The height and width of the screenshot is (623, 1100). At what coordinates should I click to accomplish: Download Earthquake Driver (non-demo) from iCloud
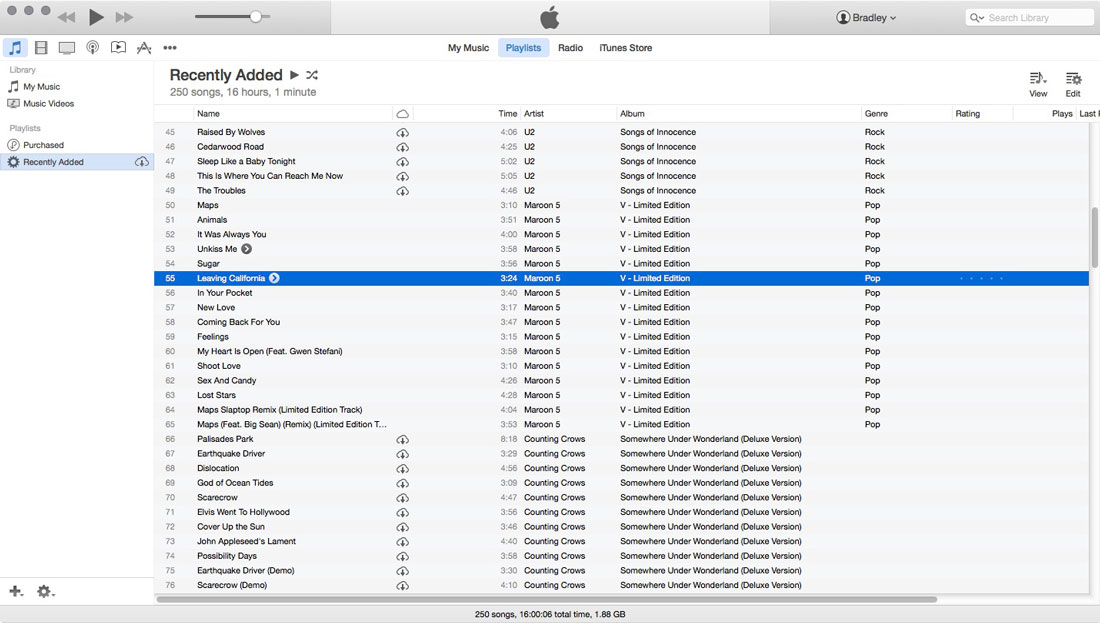pos(403,455)
